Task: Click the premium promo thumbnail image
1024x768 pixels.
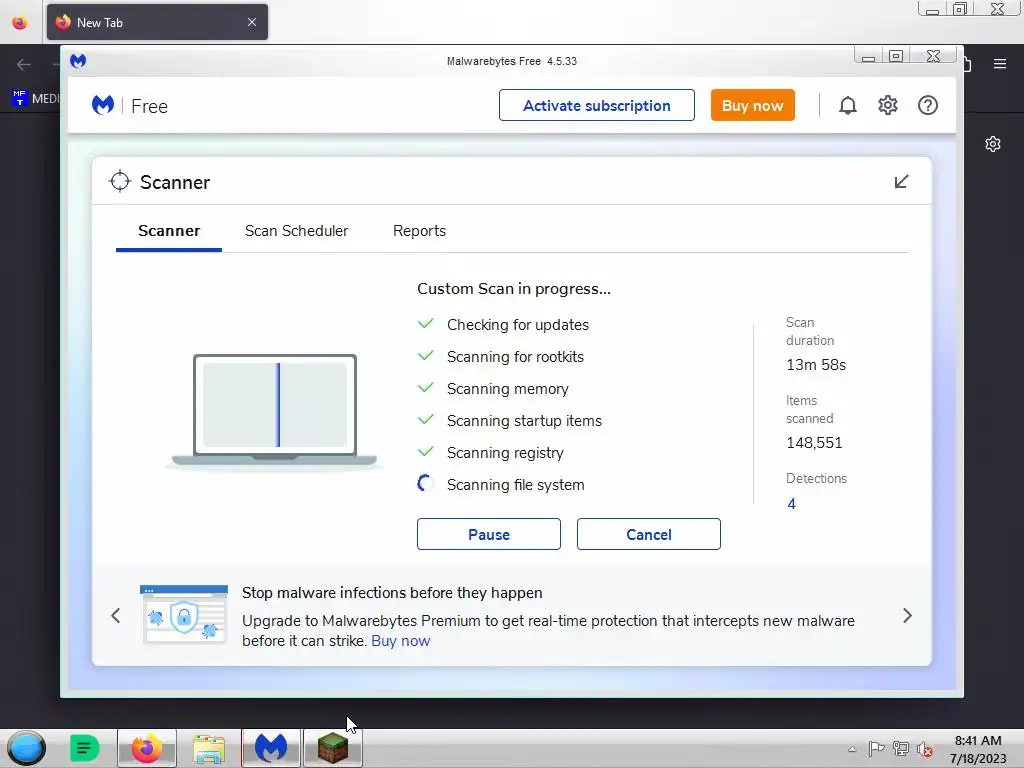Action: coord(184,615)
